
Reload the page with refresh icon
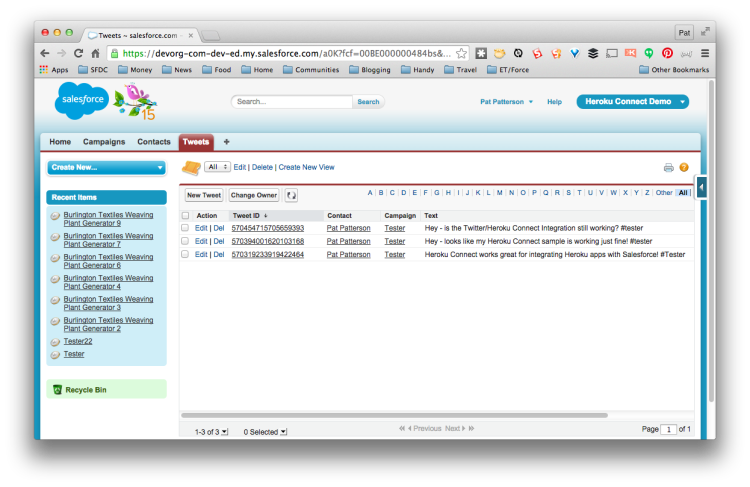(x=78, y=53)
